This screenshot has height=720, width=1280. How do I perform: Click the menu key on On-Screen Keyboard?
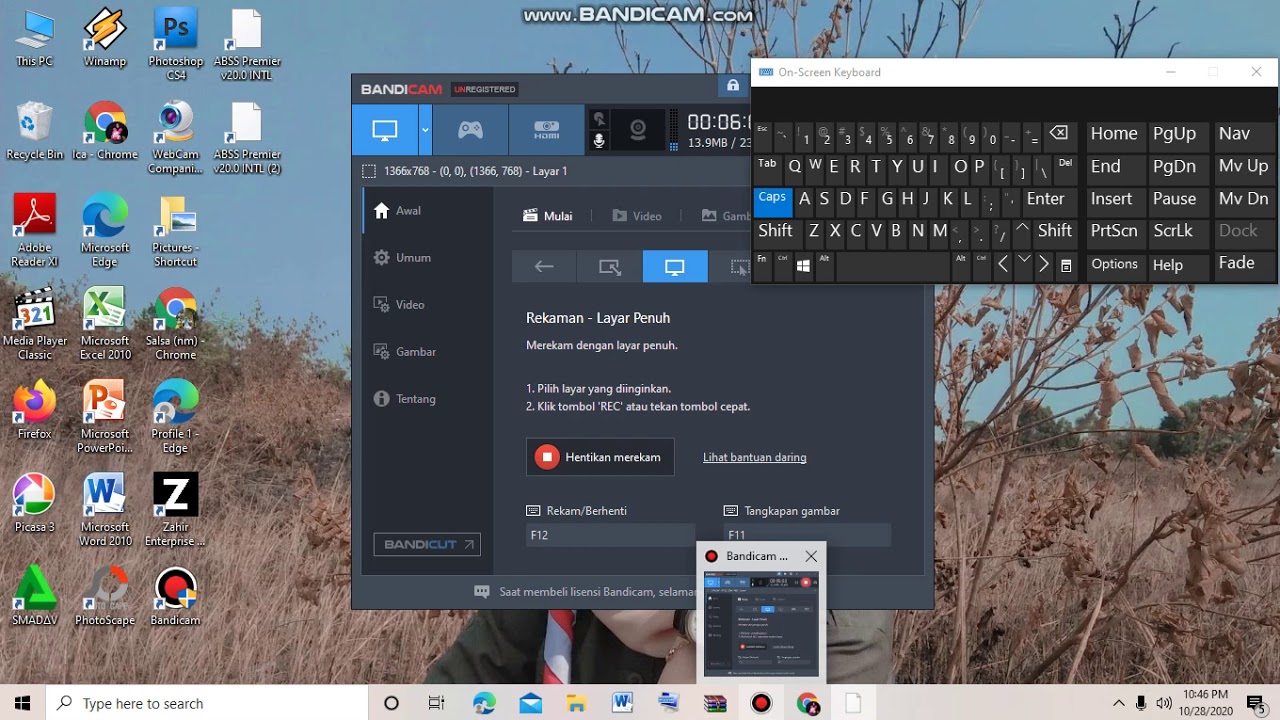coord(1066,265)
